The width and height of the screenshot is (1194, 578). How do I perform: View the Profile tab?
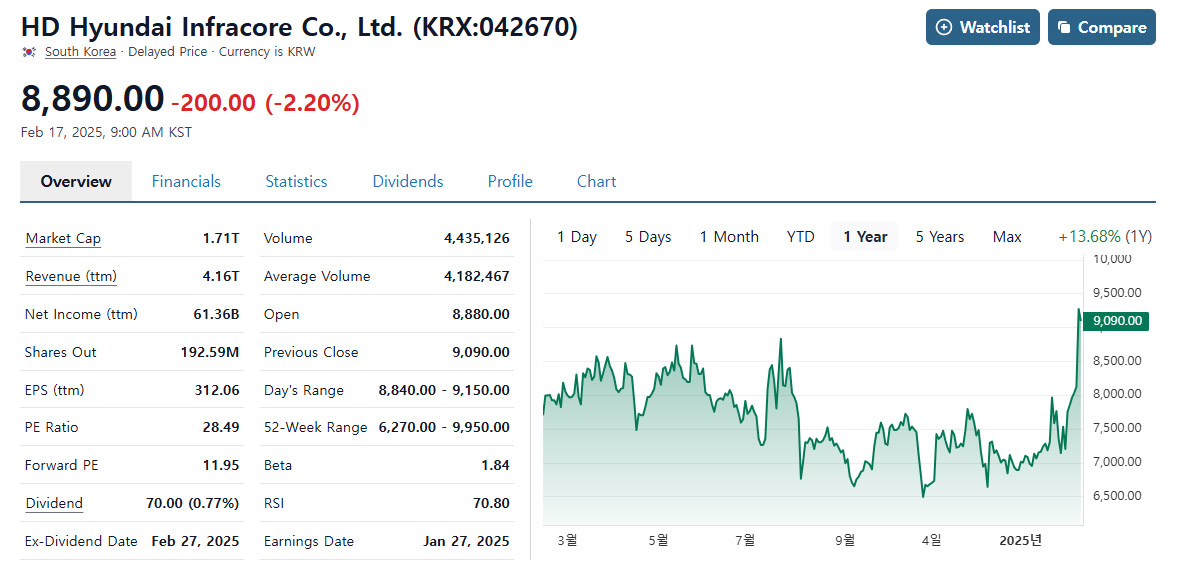pos(510,181)
